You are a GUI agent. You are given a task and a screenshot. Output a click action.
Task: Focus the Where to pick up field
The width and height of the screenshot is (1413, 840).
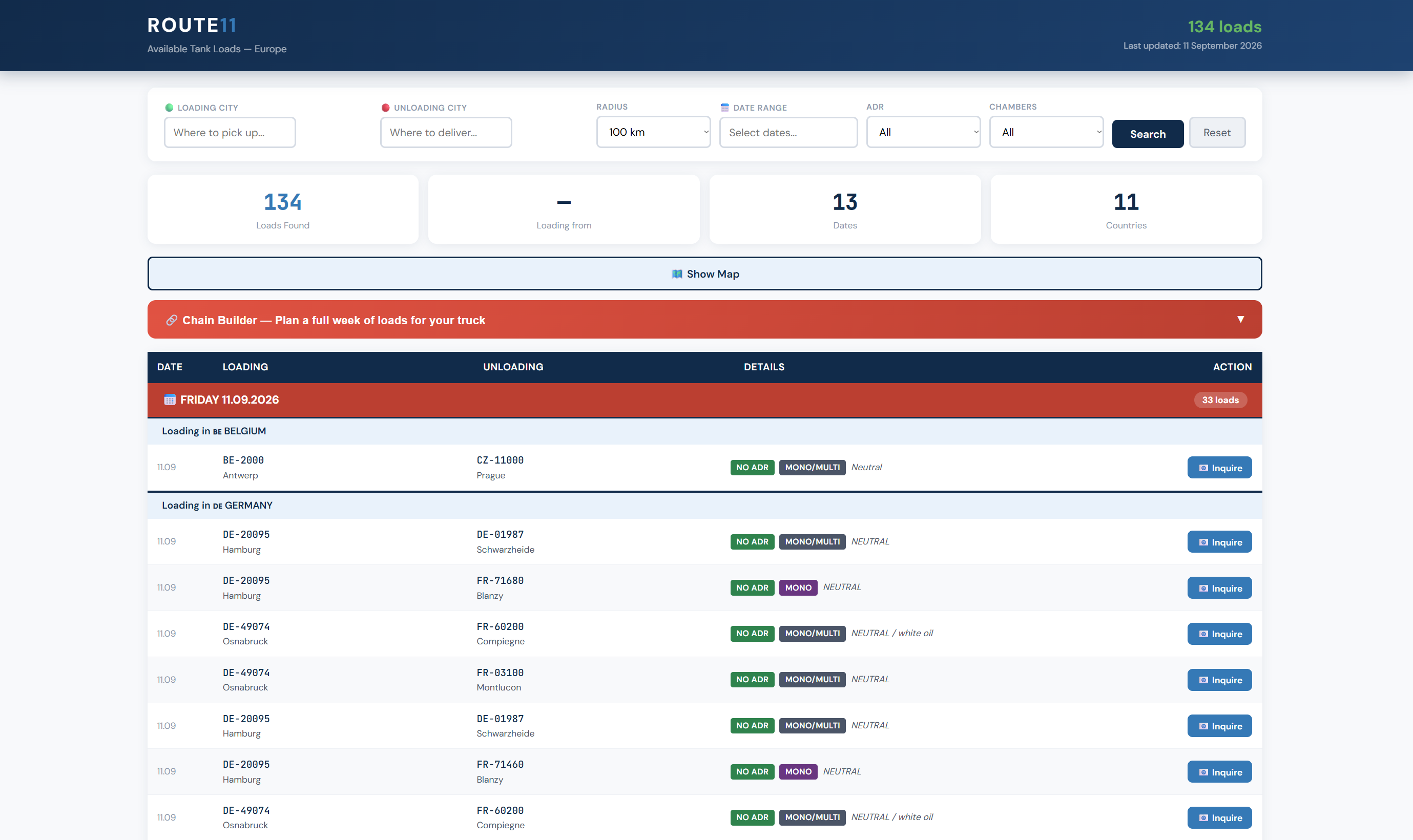230,133
